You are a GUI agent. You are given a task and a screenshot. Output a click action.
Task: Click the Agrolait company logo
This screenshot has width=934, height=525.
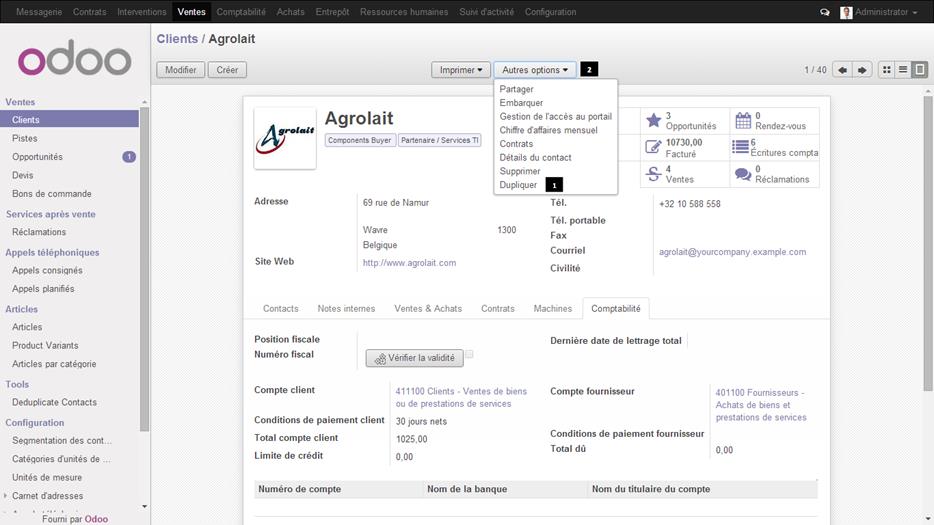285,138
